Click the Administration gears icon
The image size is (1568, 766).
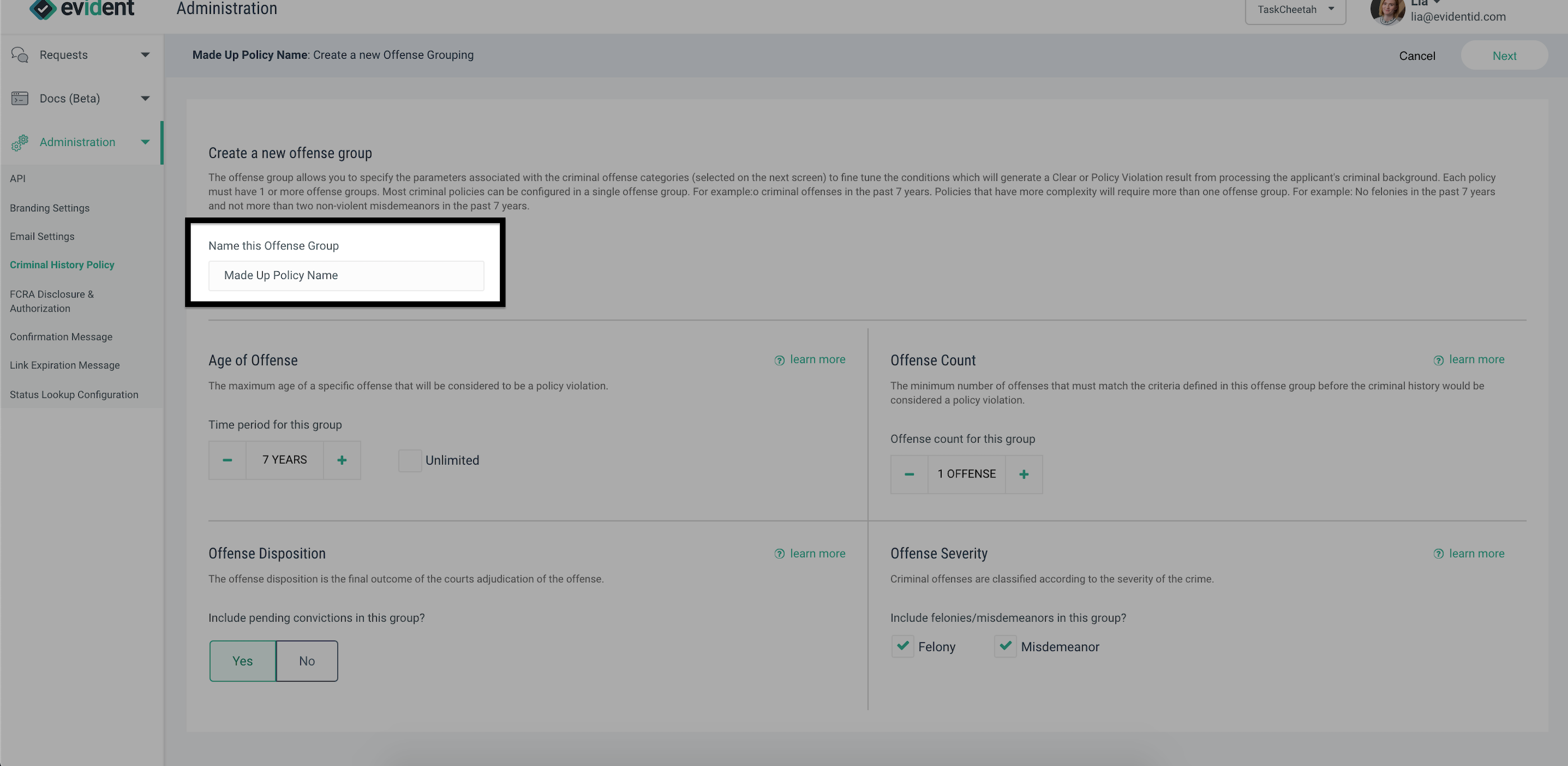20,143
